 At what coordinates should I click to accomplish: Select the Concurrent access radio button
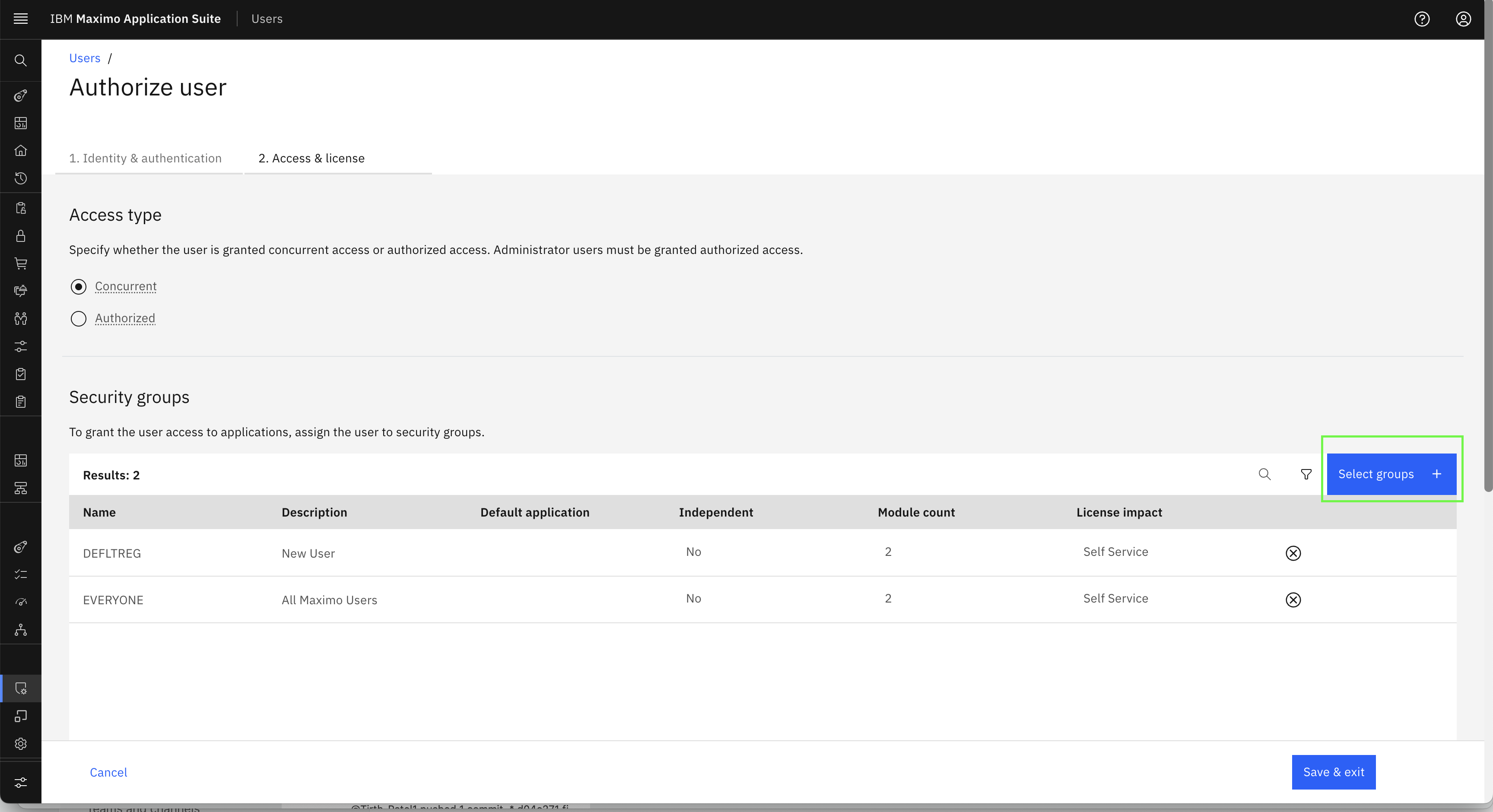(78, 286)
